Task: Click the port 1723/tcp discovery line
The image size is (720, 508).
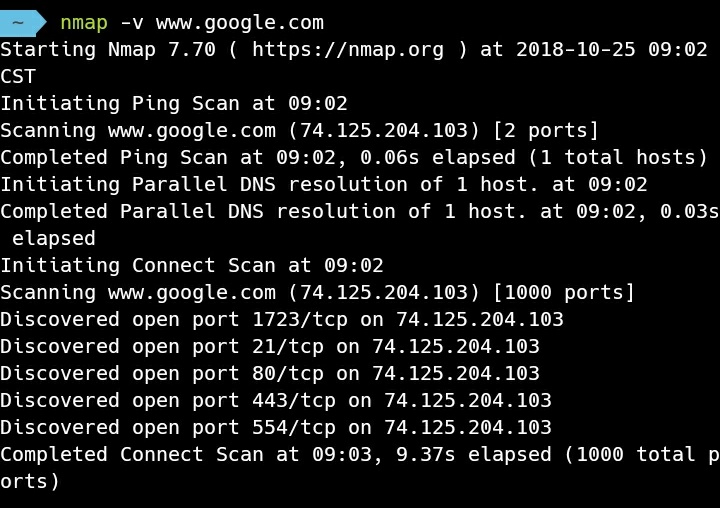Action: [x=281, y=320]
